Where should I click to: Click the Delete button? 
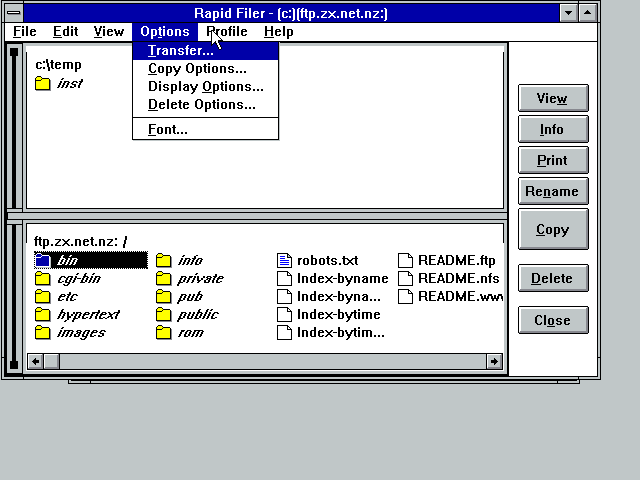coord(553,278)
